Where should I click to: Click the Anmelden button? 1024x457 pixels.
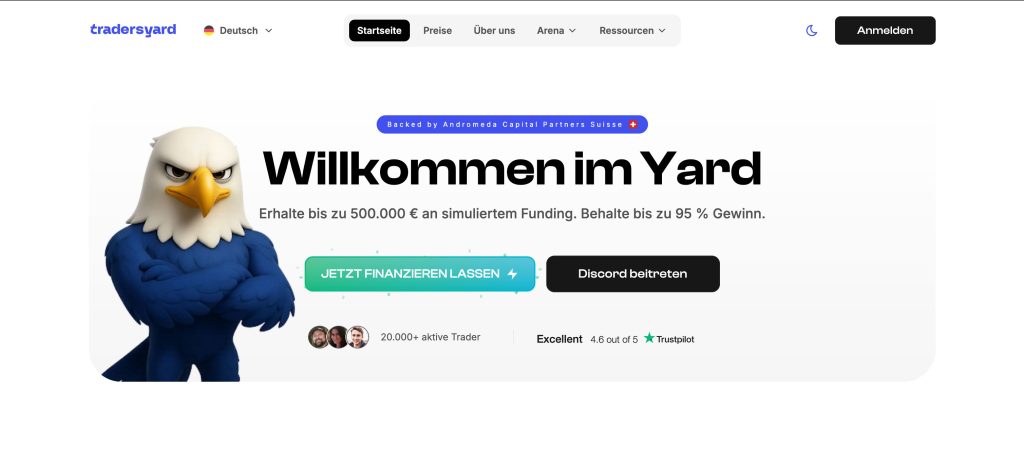tap(885, 31)
